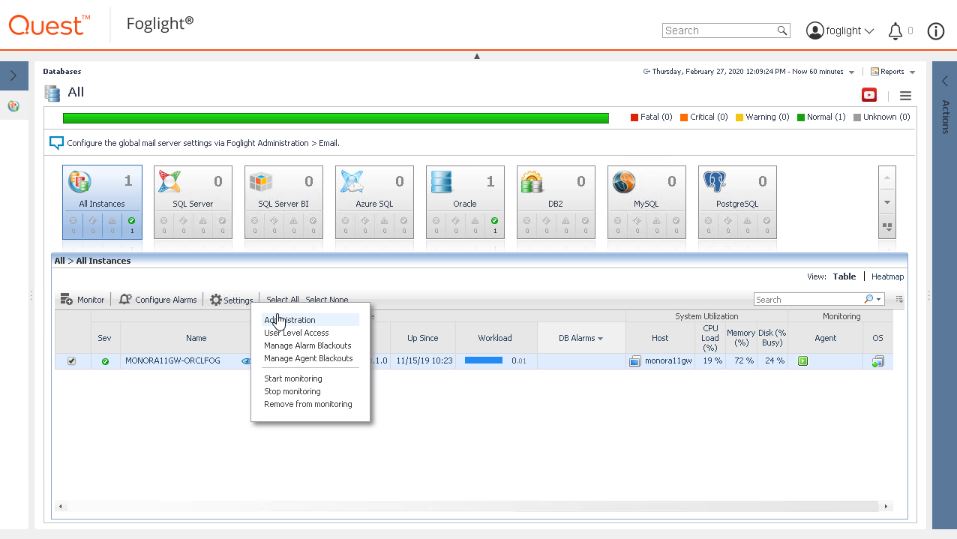Select the SQL Server BI tile

click(283, 201)
